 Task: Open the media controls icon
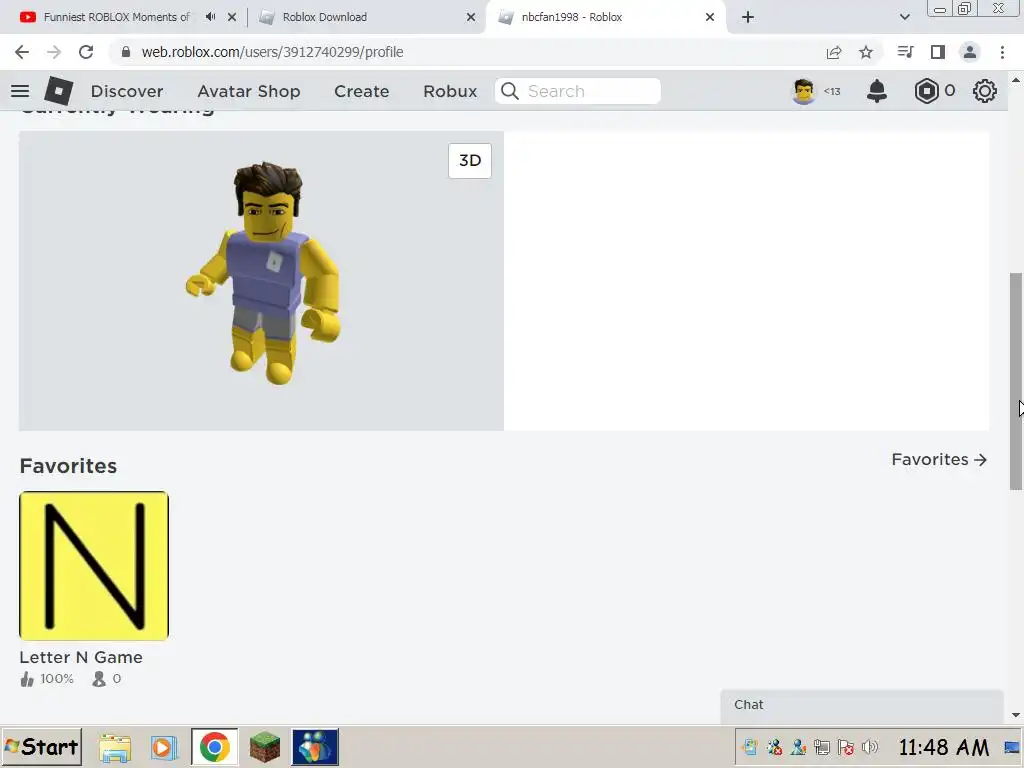click(905, 52)
